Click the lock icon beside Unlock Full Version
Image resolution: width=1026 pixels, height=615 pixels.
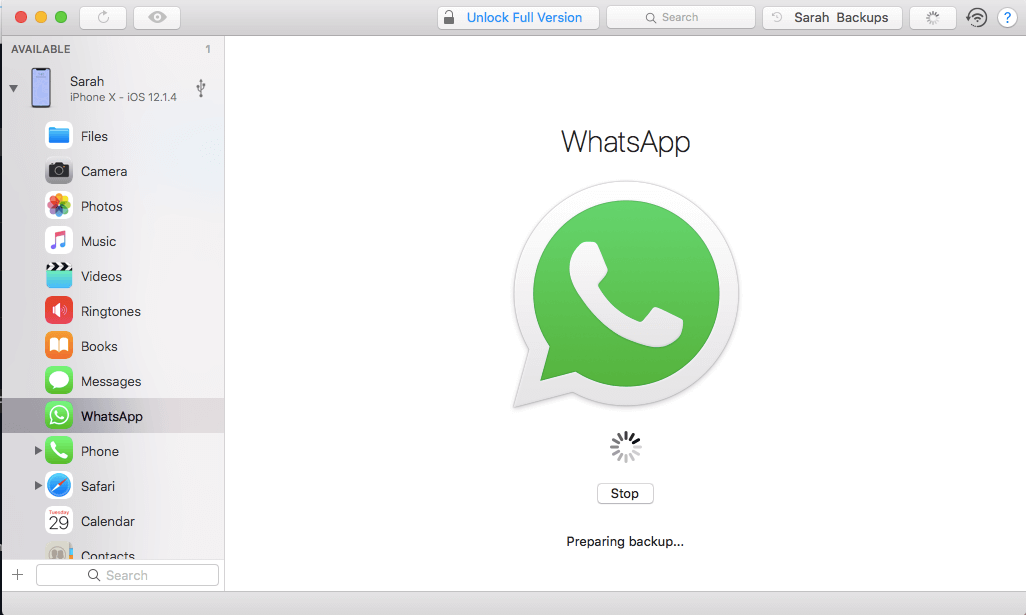click(449, 17)
